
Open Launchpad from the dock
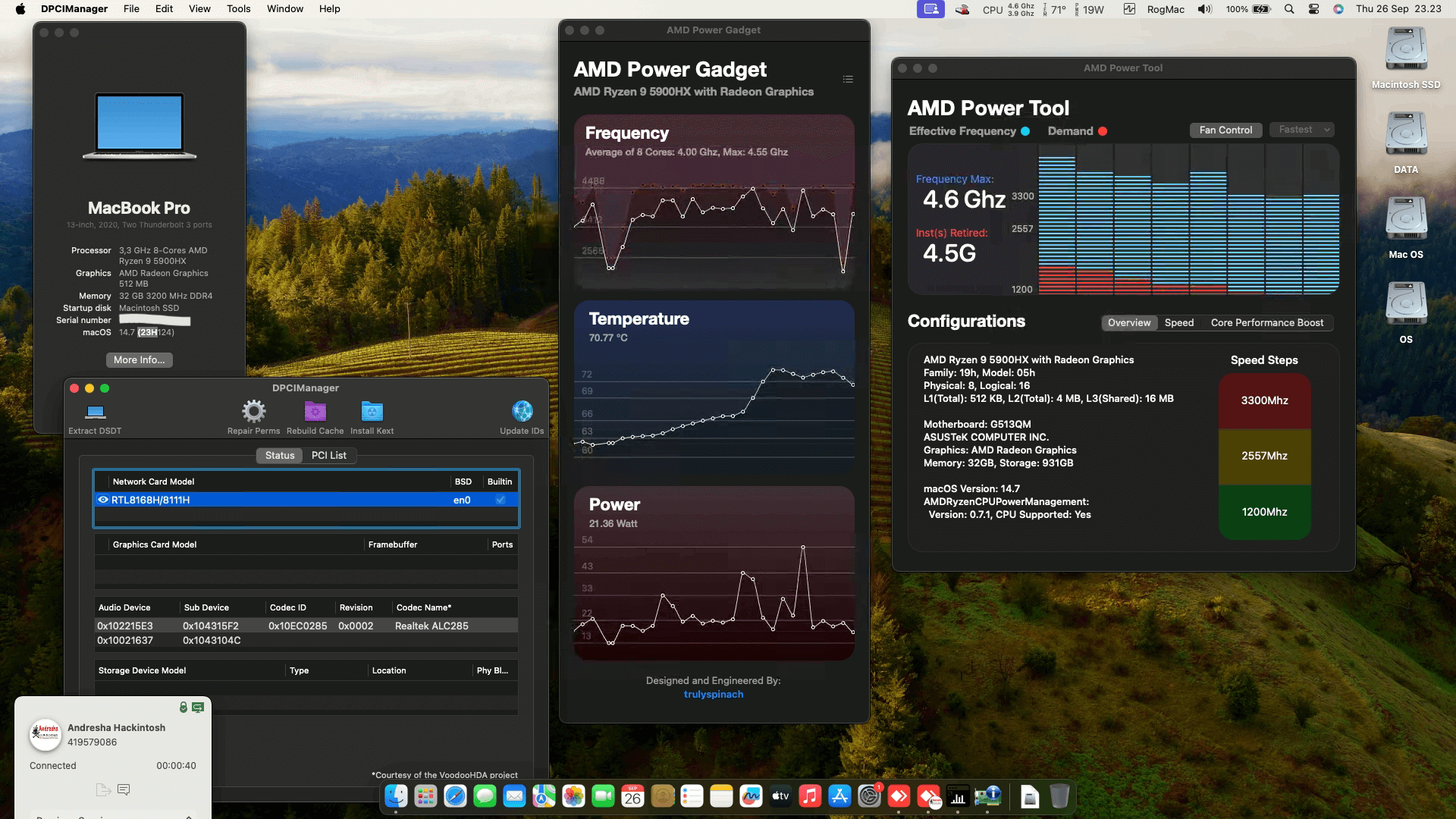coord(425,796)
